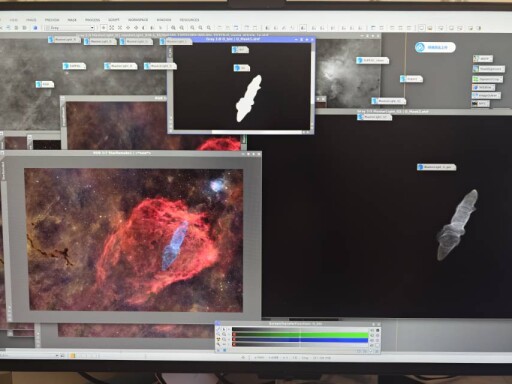Reset the green channel via its red button

[234, 335]
